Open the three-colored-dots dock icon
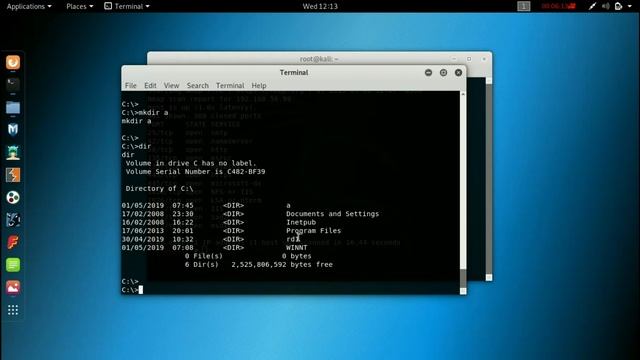 (13, 198)
